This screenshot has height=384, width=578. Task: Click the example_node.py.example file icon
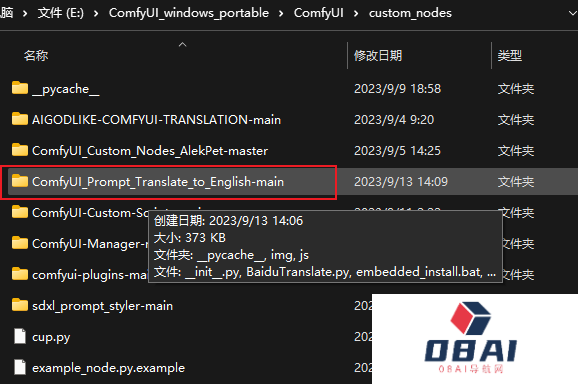(x=20, y=367)
